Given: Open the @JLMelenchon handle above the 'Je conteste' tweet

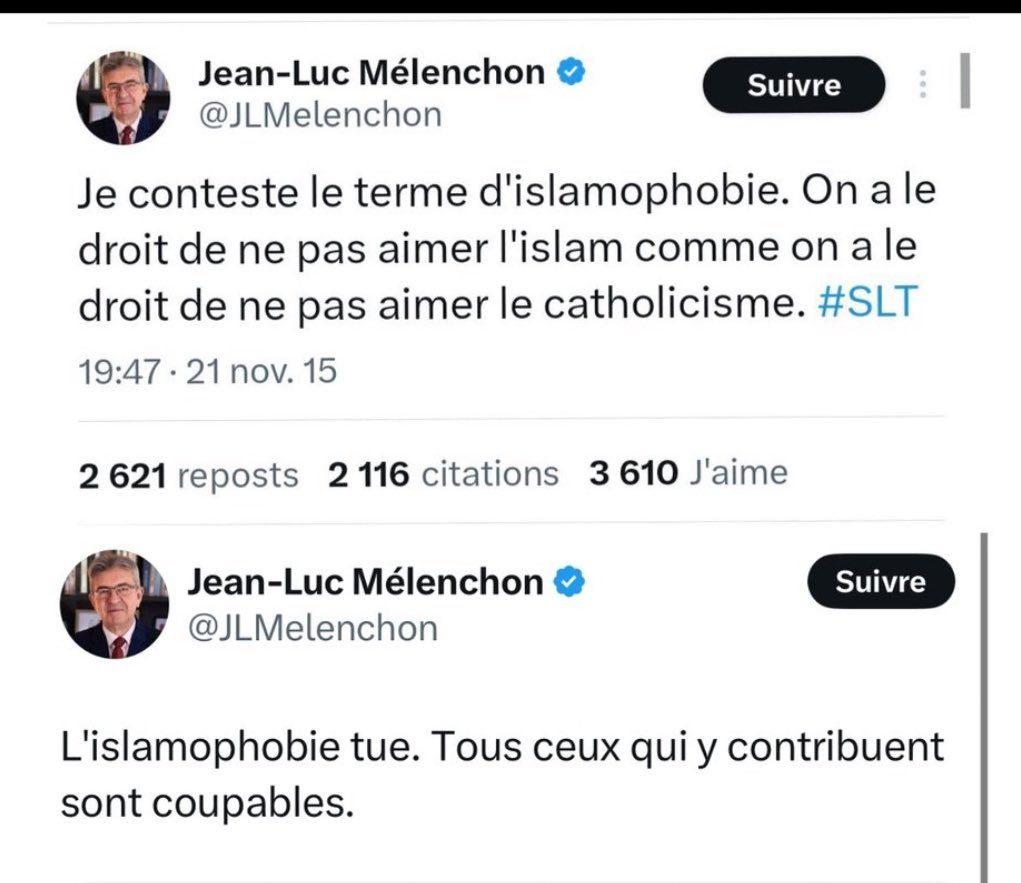Looking at the screenshot, I should click(322, 115).
